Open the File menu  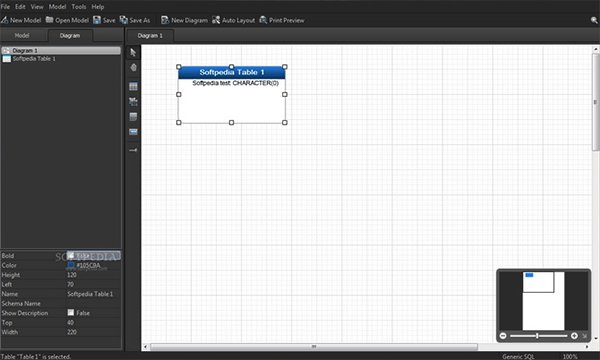[x=5, y=7]
